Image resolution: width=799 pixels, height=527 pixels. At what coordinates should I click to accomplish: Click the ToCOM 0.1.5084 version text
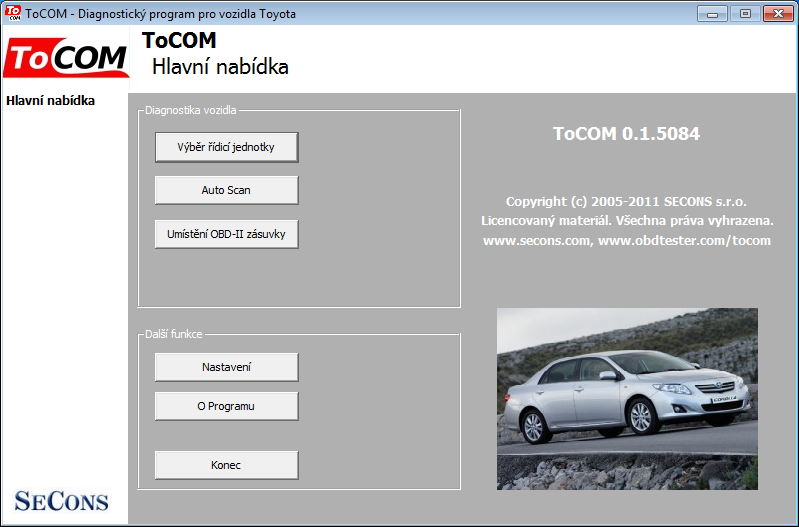(x=627, y=134)
